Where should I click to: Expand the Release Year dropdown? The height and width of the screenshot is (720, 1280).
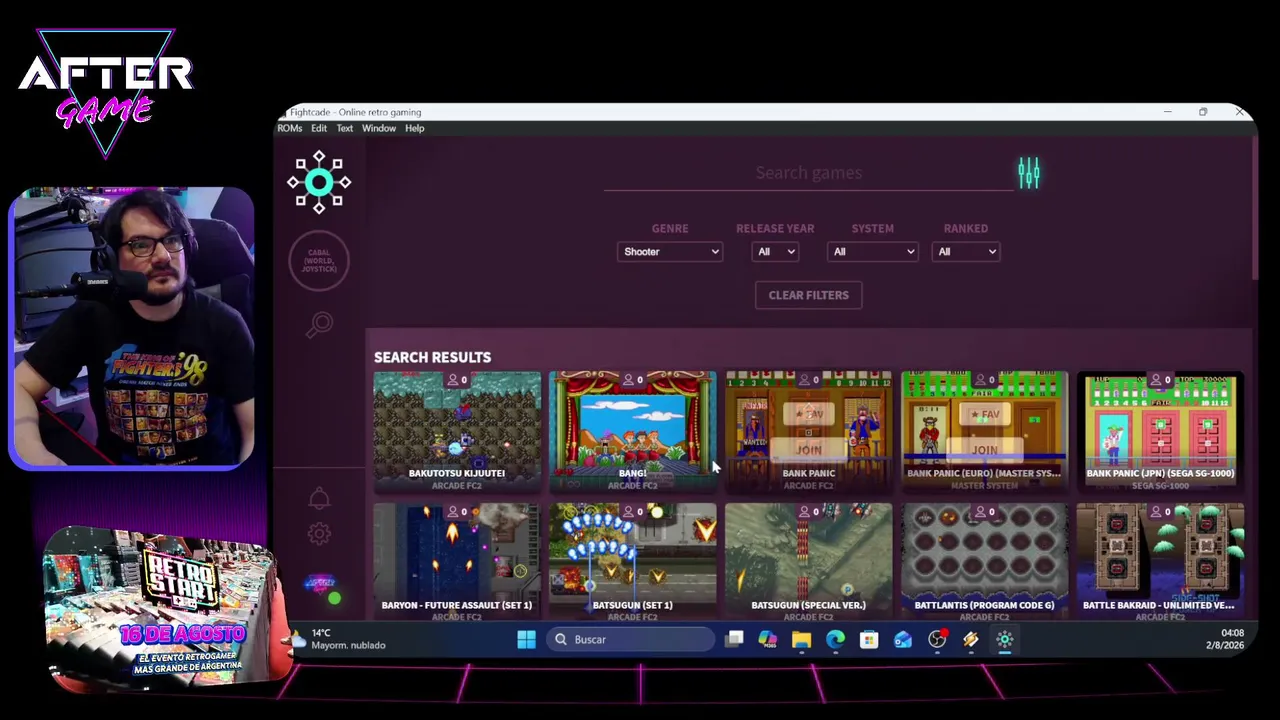point(775,252)
